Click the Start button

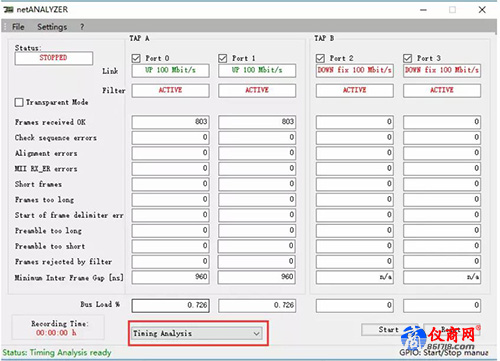389,330
